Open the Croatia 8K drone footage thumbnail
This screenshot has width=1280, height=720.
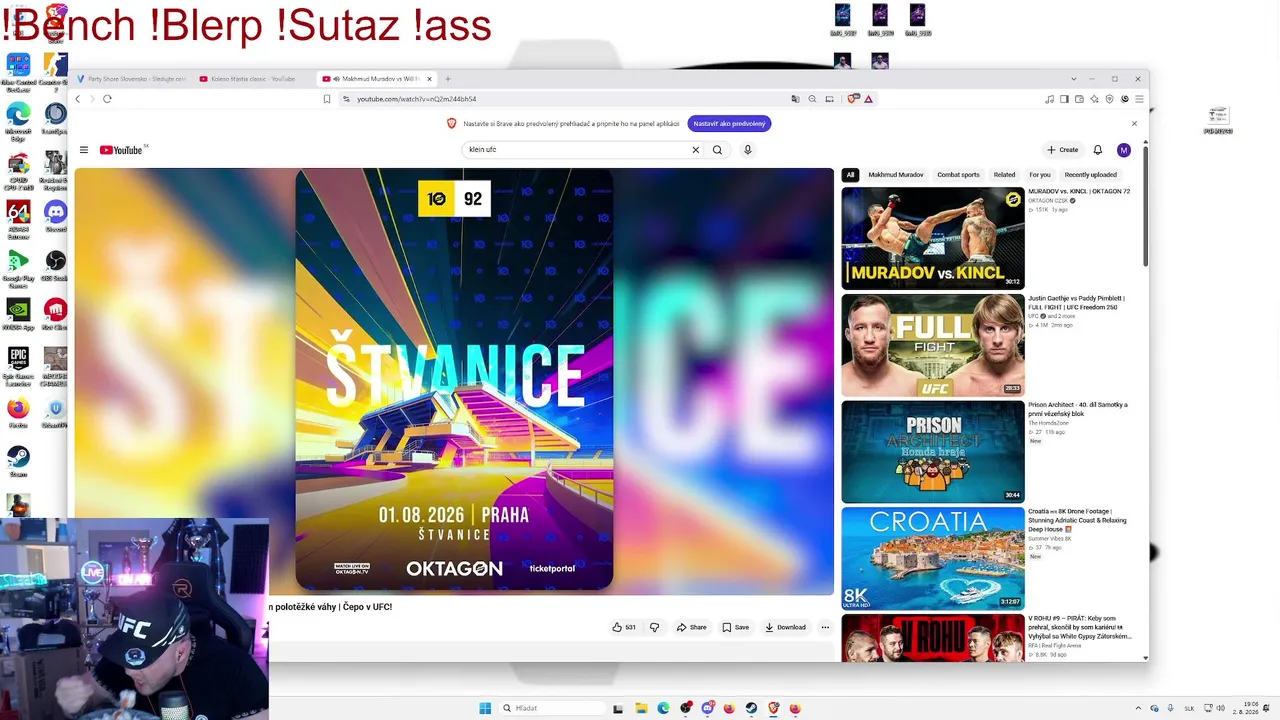point(933,558)
